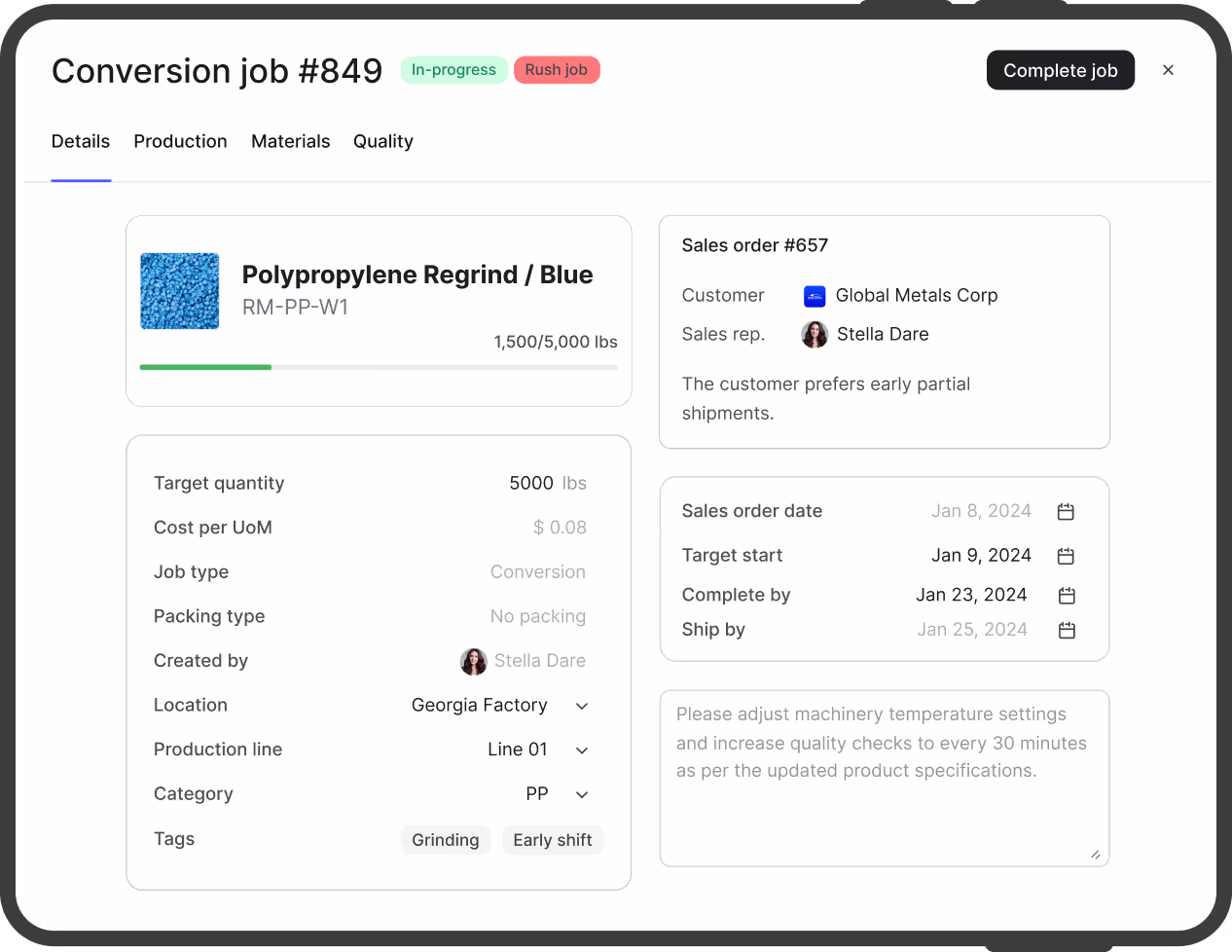This screenshot has width=1232, height=952.
Task: Click the green production progress bar
Action: click(205, 367)
